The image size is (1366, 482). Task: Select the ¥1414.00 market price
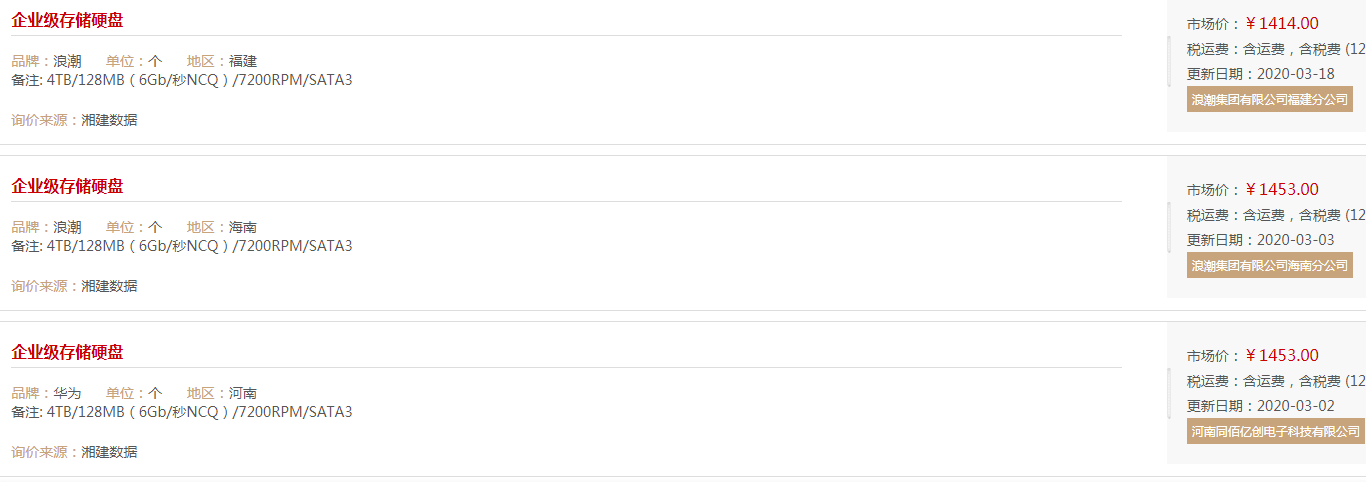[1282, 23]
